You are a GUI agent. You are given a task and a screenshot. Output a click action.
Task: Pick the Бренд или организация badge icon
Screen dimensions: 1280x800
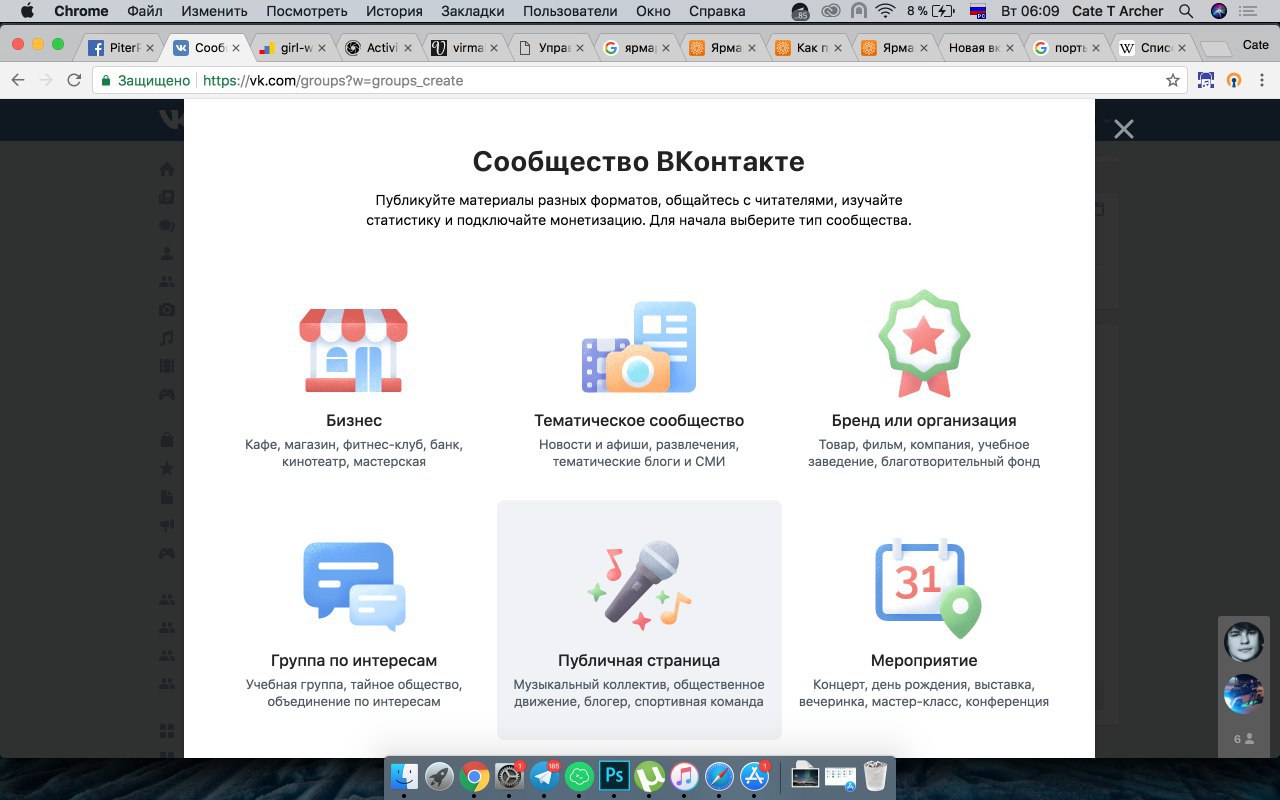tap(924, 344)
